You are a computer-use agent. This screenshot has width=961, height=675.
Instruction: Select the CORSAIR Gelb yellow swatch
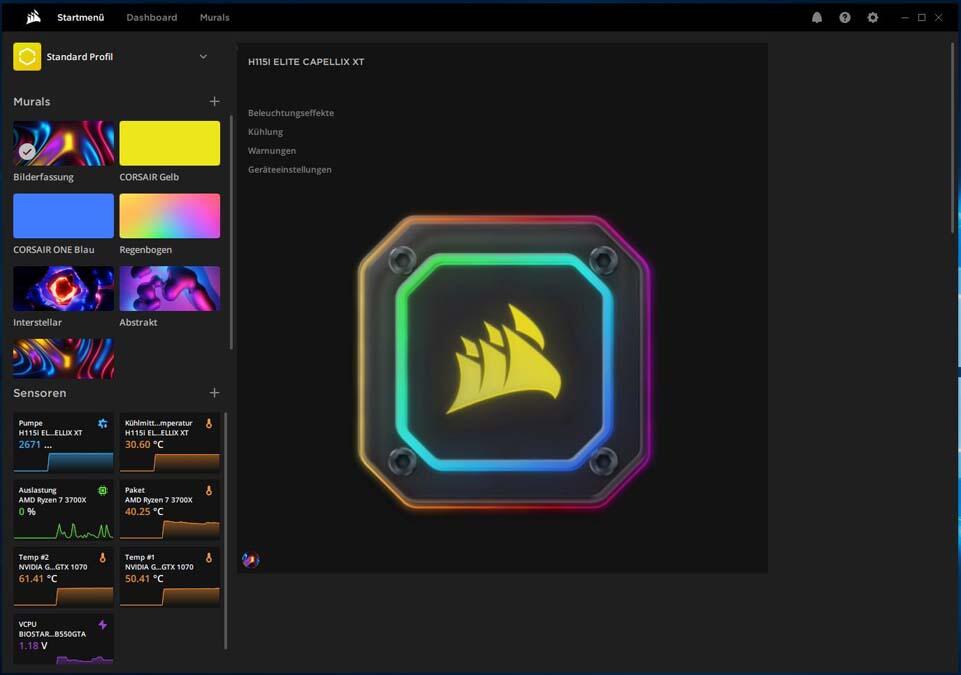[x=170, y=143]
